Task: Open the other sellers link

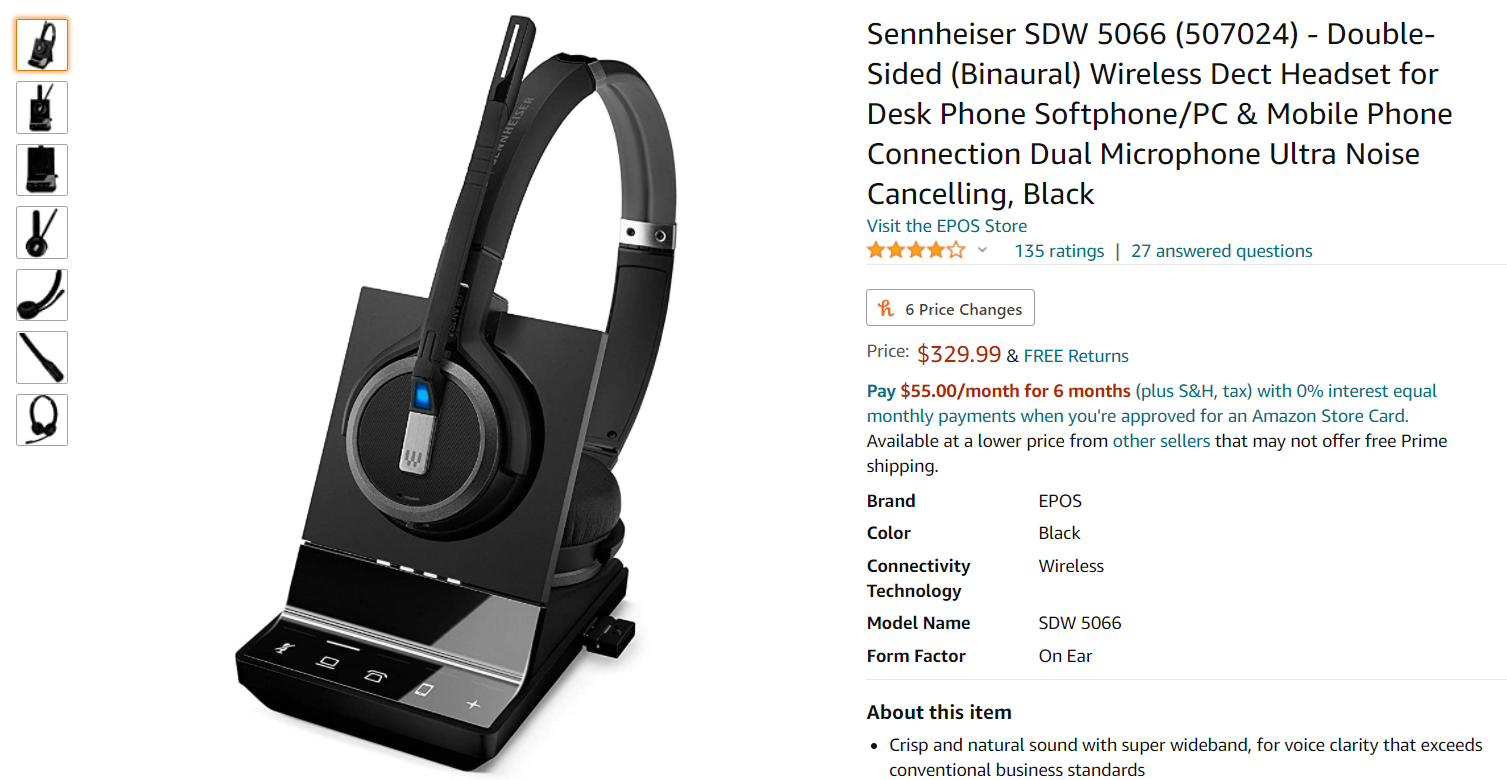Action: tap(1161, 441)
